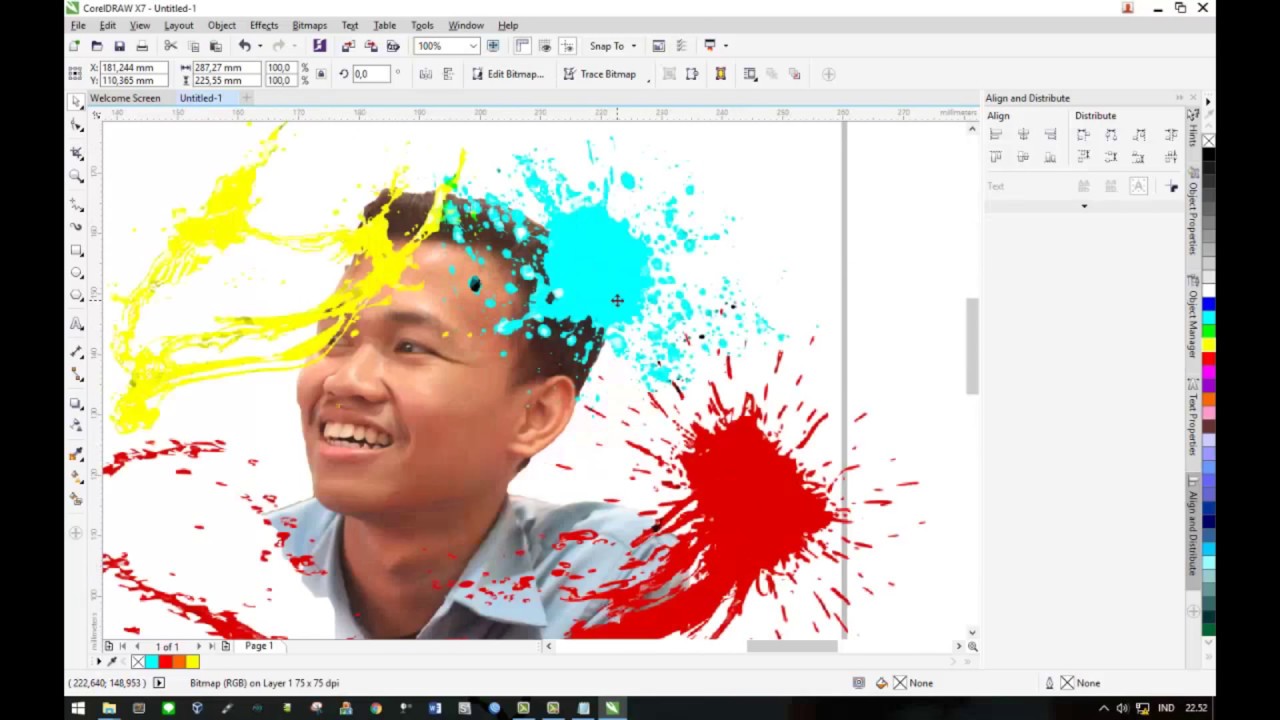Open the File menu

tap(78, 25)
